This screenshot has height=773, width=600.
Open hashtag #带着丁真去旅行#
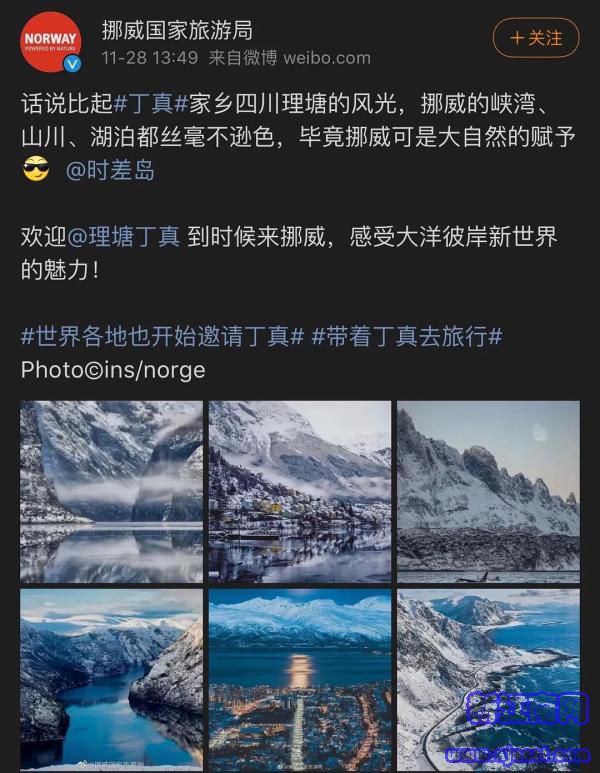click(407, 337)
